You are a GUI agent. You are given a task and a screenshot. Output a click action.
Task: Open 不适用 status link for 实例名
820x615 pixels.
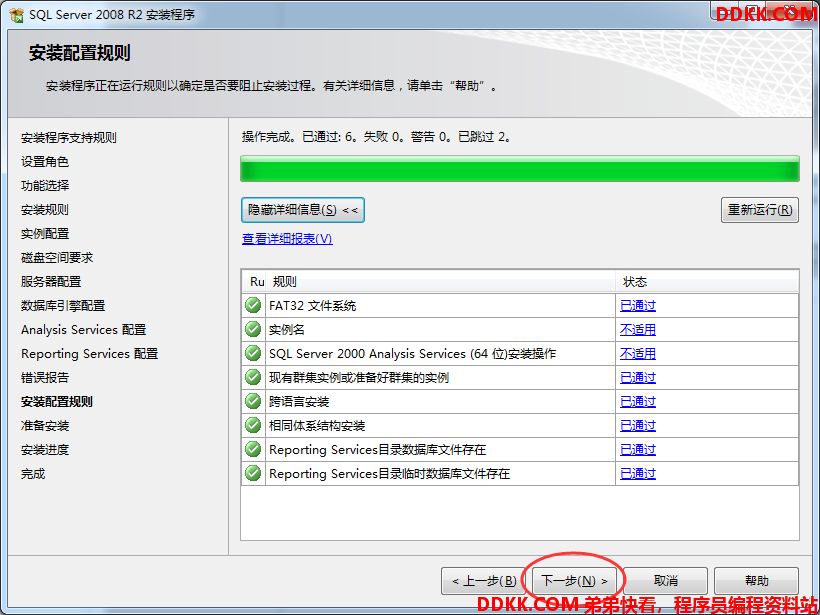point(637,329)
